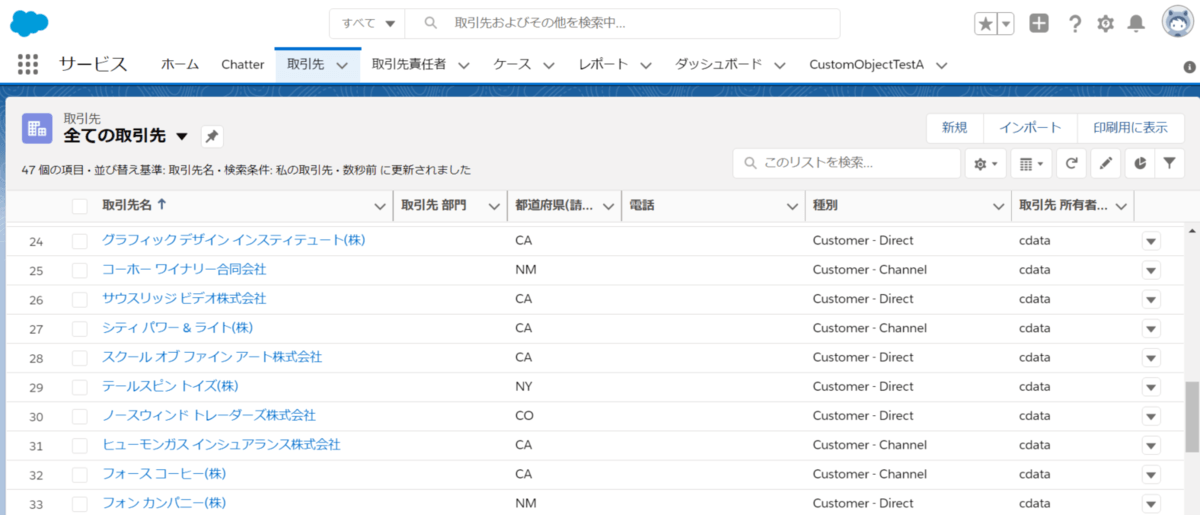The image size is (1200, 515).
Task: Open the ダッシュボード tab
Action: (x=718, y=64)
